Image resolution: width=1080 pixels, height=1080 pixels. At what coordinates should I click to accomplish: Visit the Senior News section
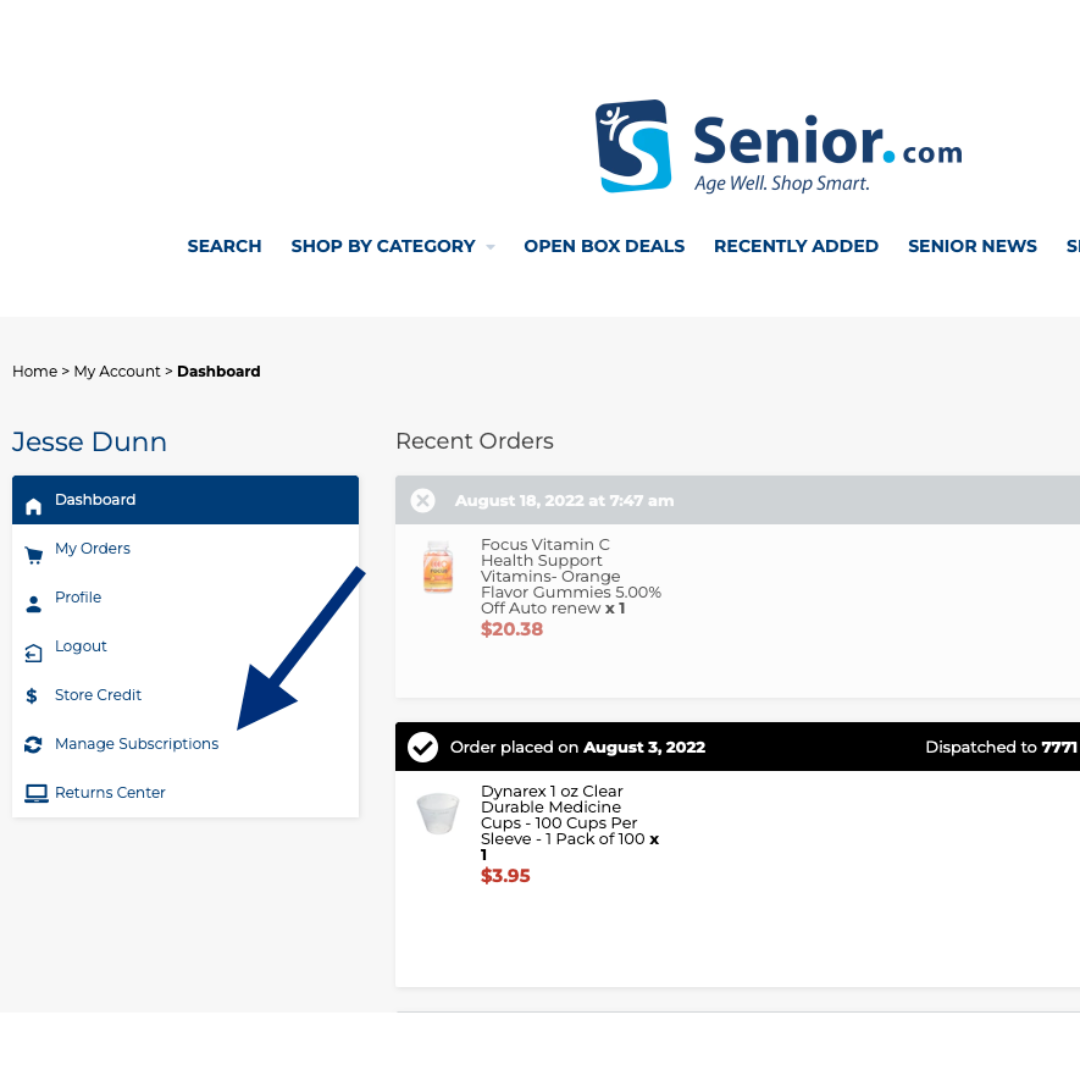point(972,246)
